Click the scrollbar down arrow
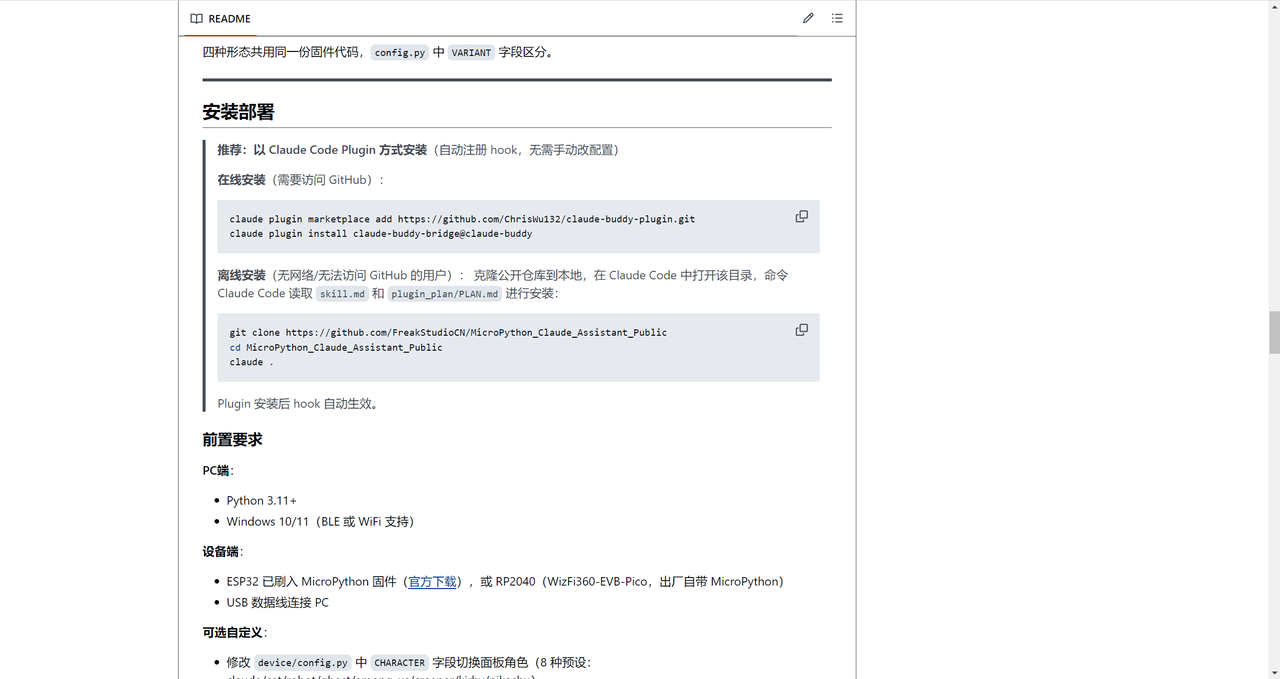Screen dimensions: 1280x679 pos(1274,672)
